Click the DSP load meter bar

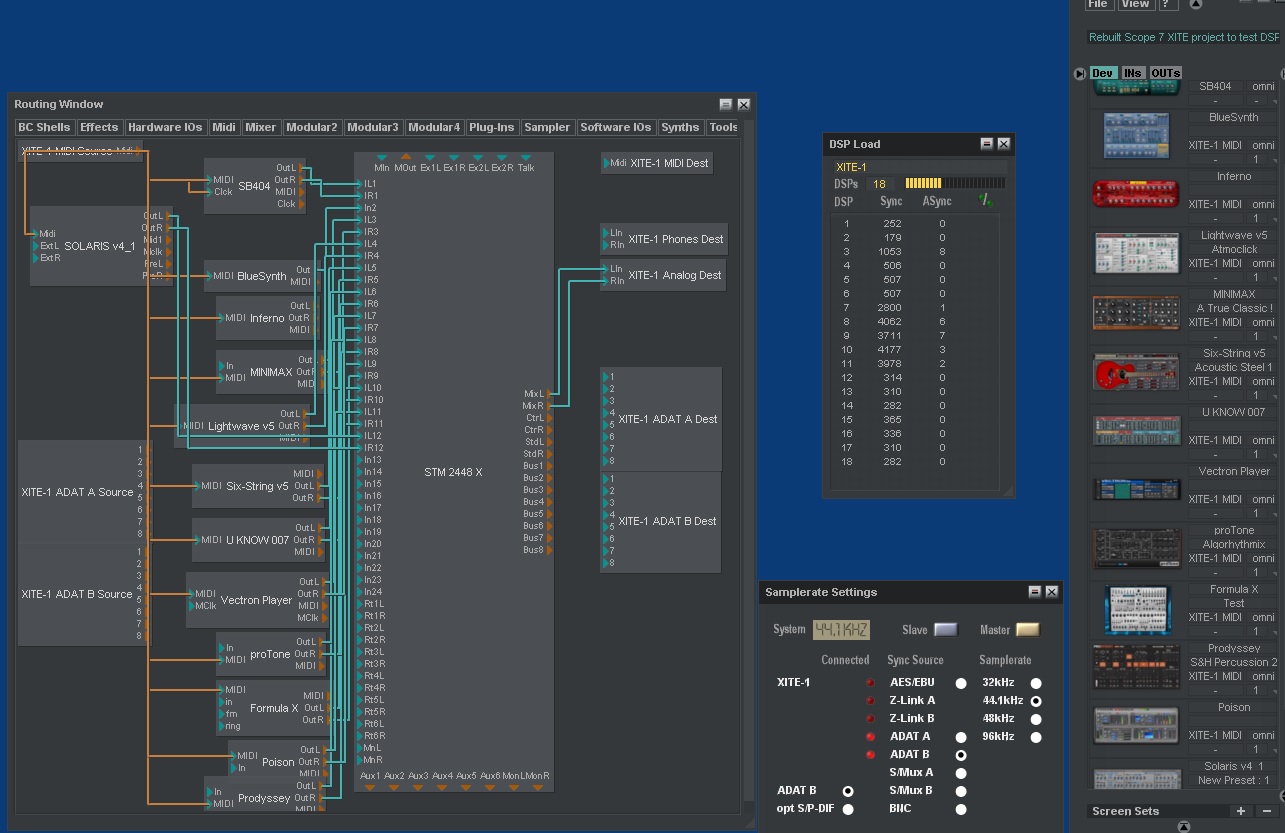click(x=954, y=184)
